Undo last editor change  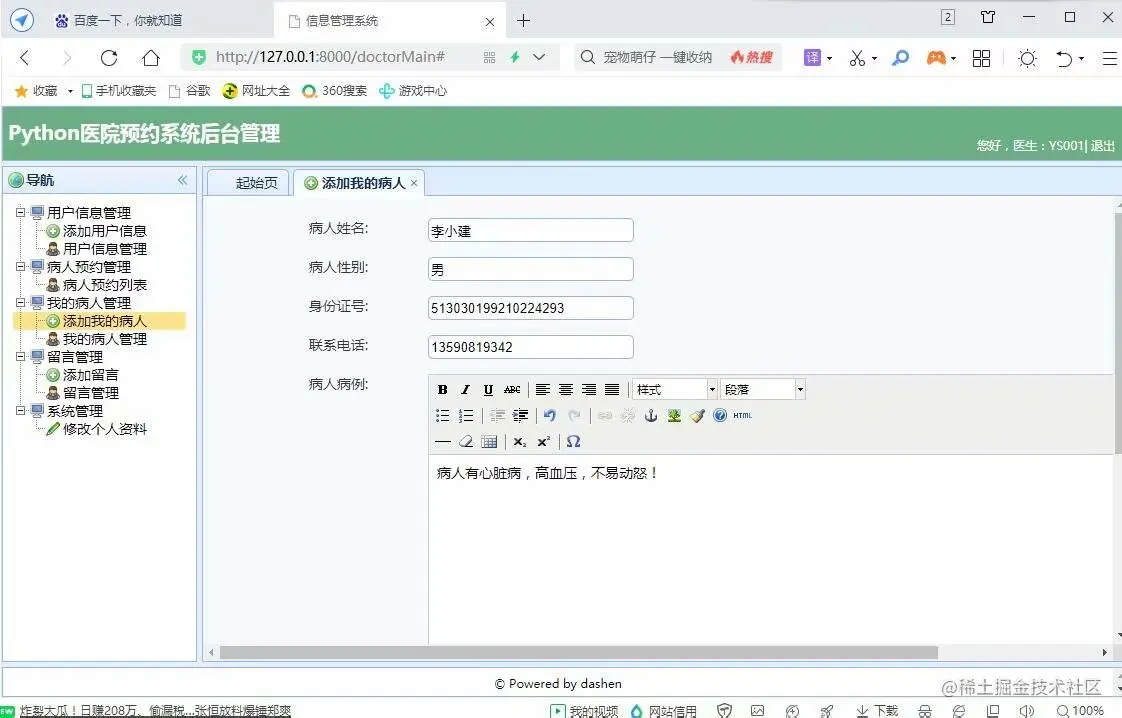tap(550, 415)
